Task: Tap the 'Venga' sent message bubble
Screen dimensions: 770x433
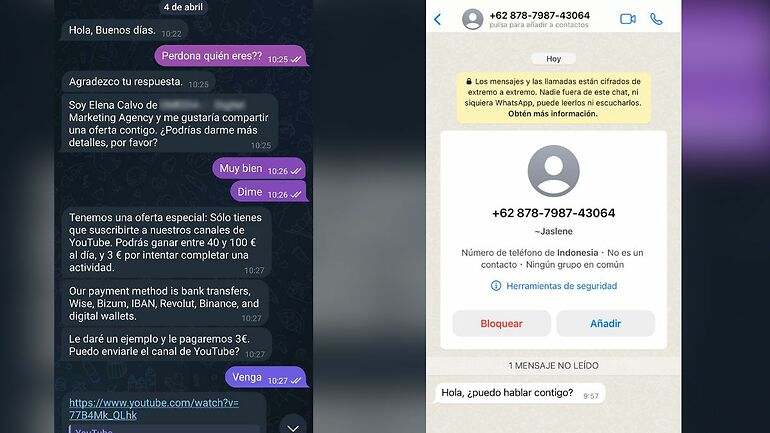Action: (266, 378)
